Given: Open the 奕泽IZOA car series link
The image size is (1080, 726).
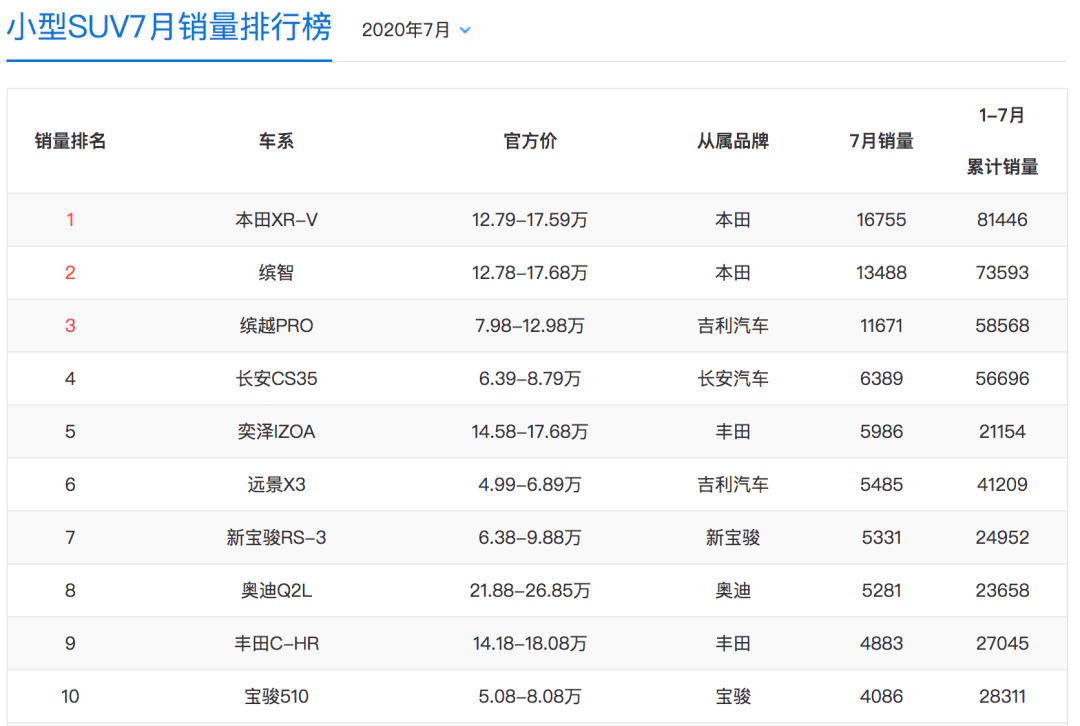Looking at the screenshot, I should pyautogui.click(x=276, y=431).
